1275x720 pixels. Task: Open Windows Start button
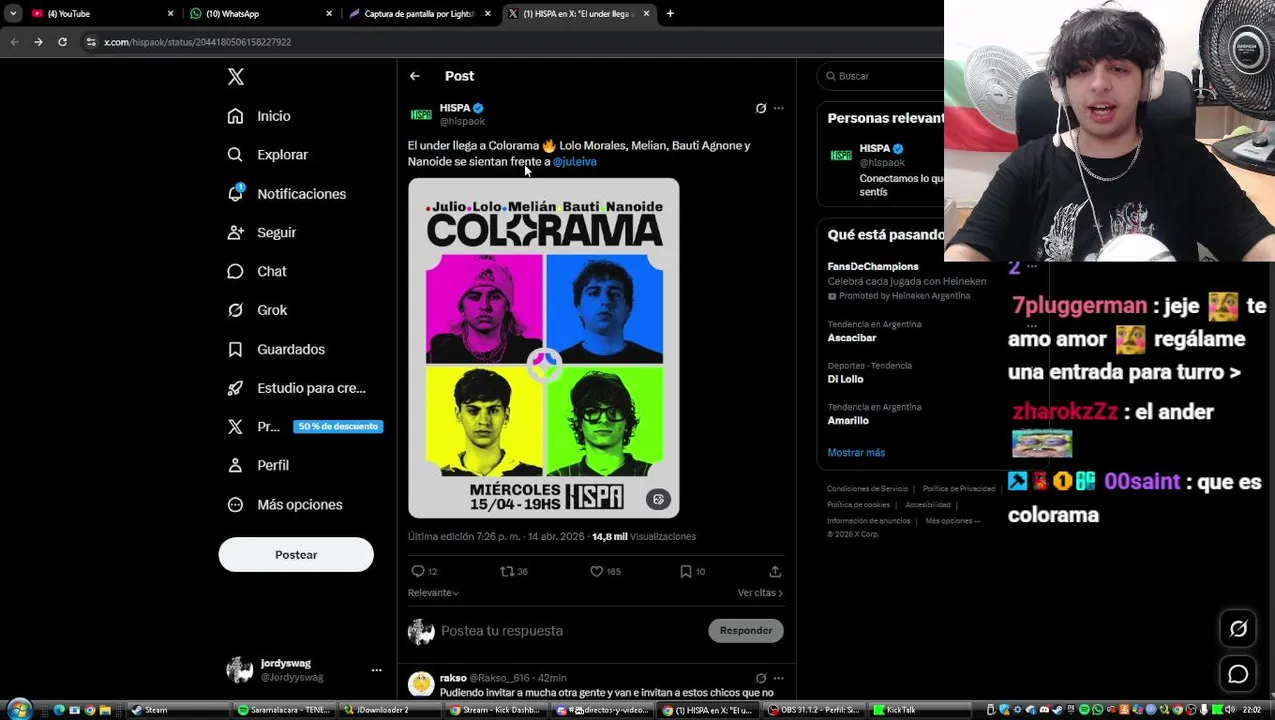pyautogui.click(x=19, y=710)
